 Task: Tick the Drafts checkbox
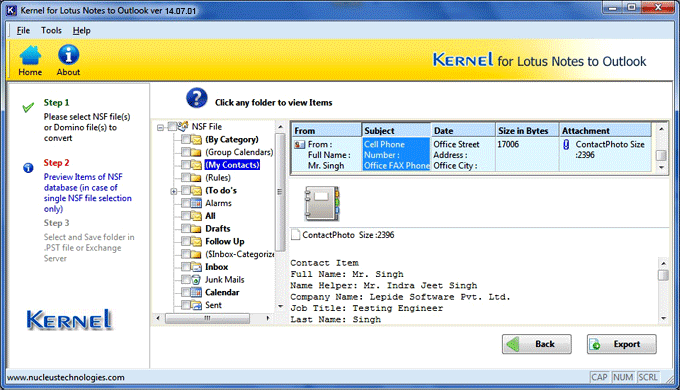[186, 228]
